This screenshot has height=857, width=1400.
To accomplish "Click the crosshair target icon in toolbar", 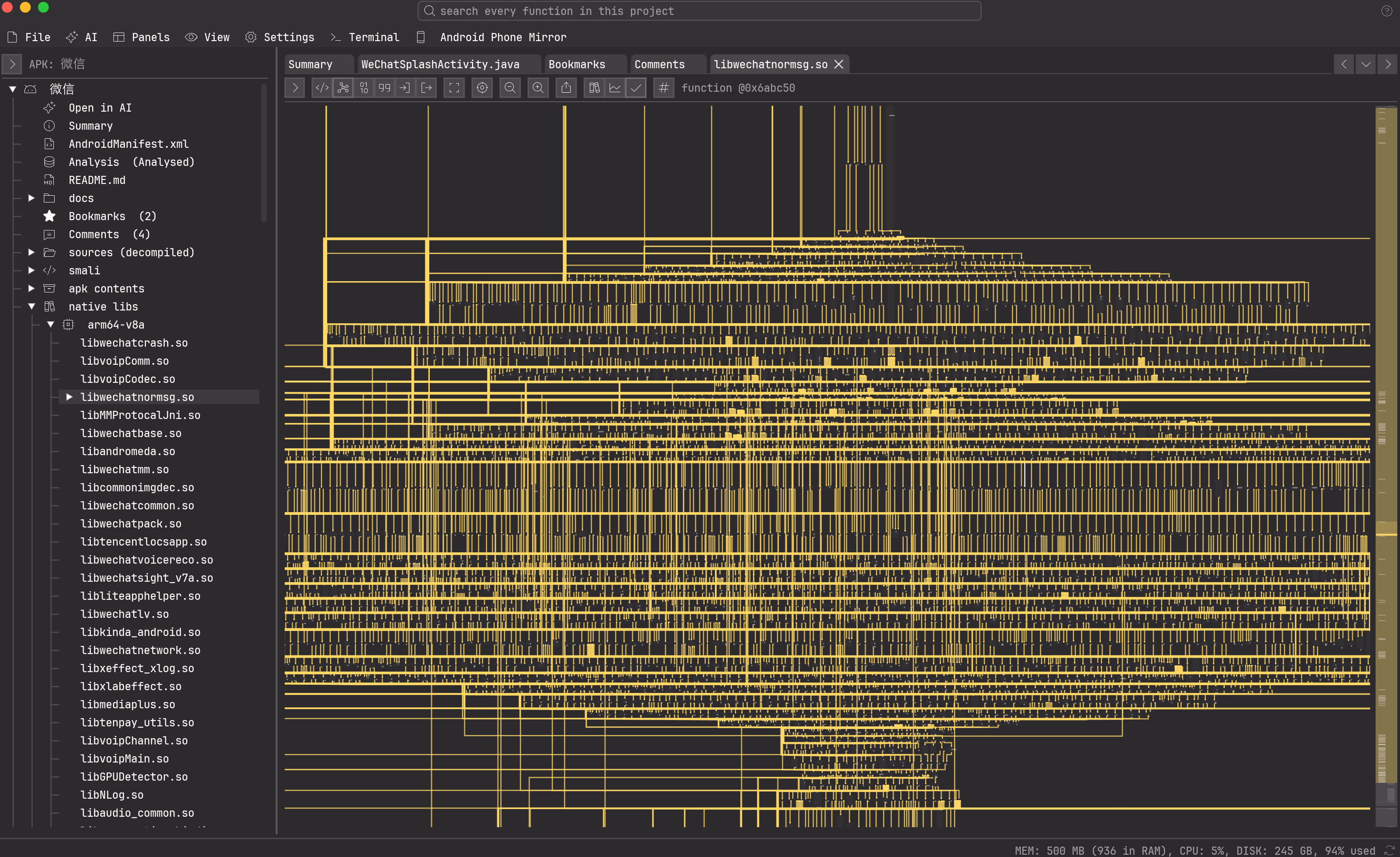I will (x=482, y=88).
